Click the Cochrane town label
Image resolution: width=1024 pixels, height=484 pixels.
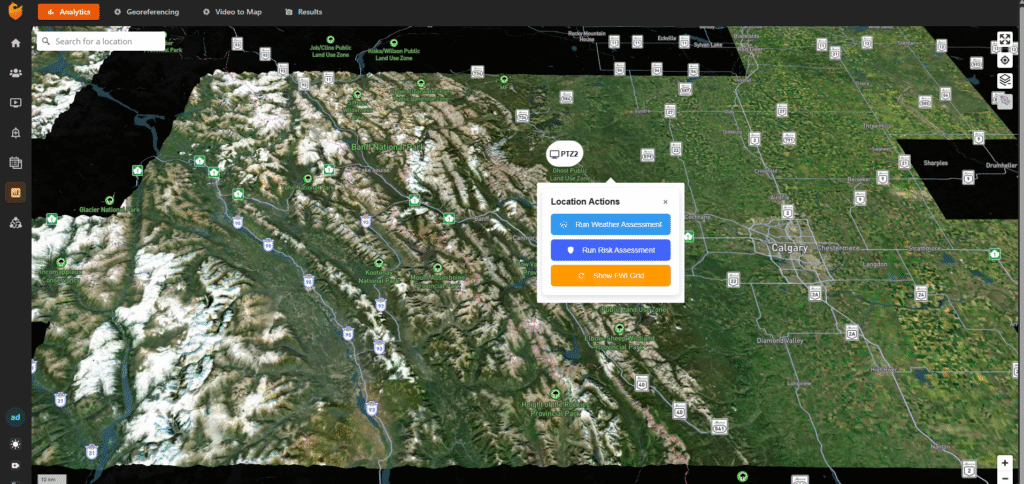click(x=698, y=216)
